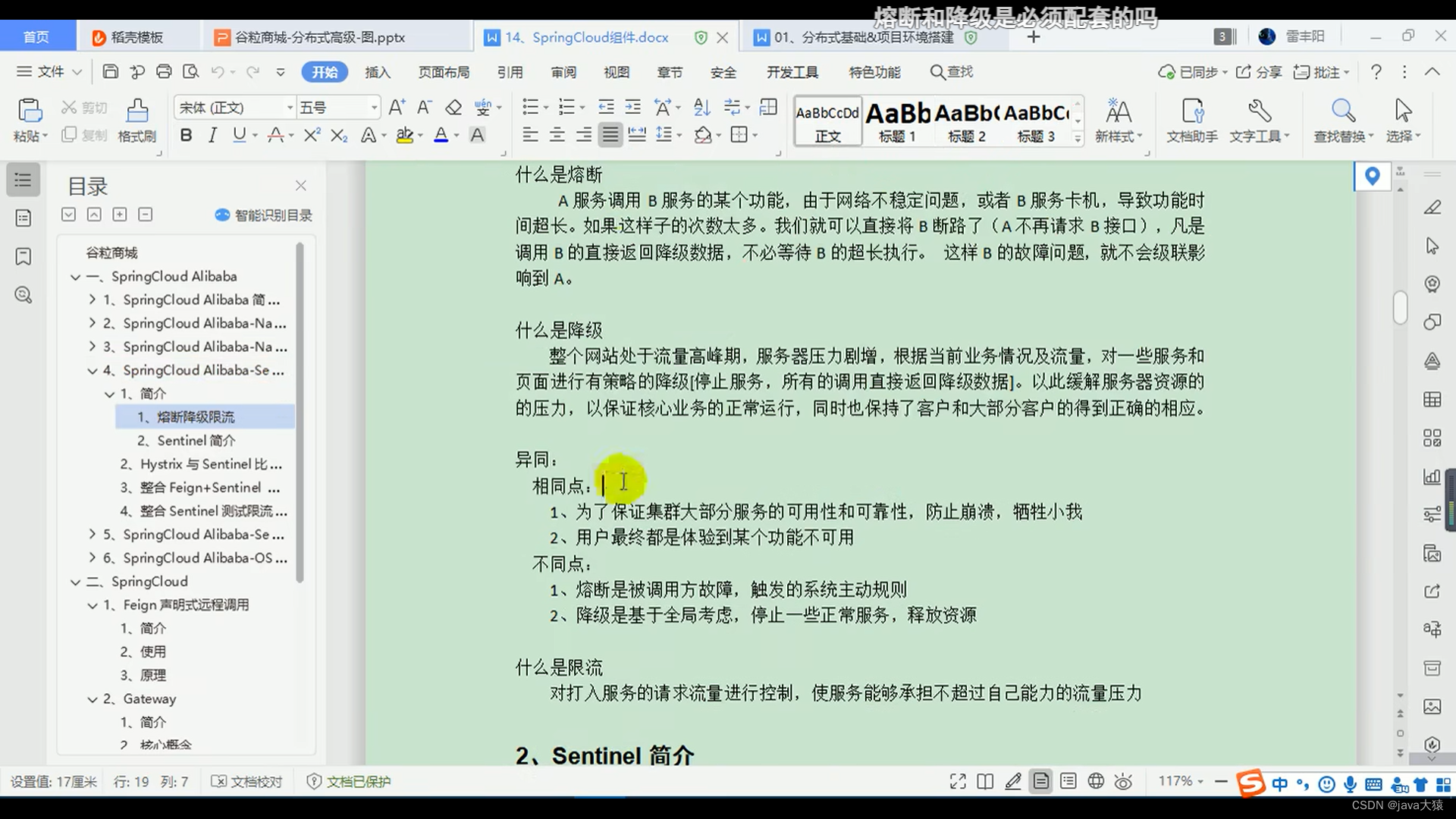Open the print preview icon
The width and height of the screenshot is (1456, 819).
pyautogui.click(x=190, y=72)
